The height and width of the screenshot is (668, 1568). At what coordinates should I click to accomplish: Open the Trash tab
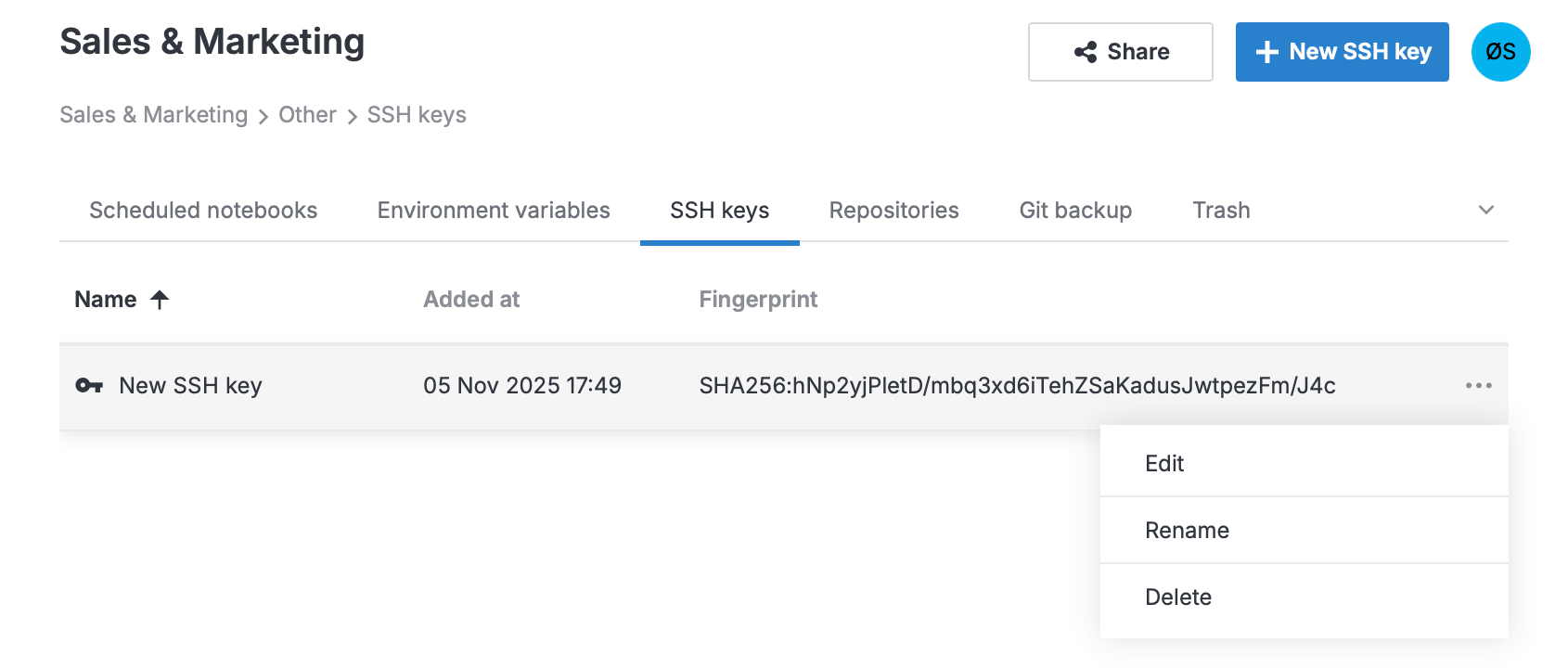[x=1220, y=210]
